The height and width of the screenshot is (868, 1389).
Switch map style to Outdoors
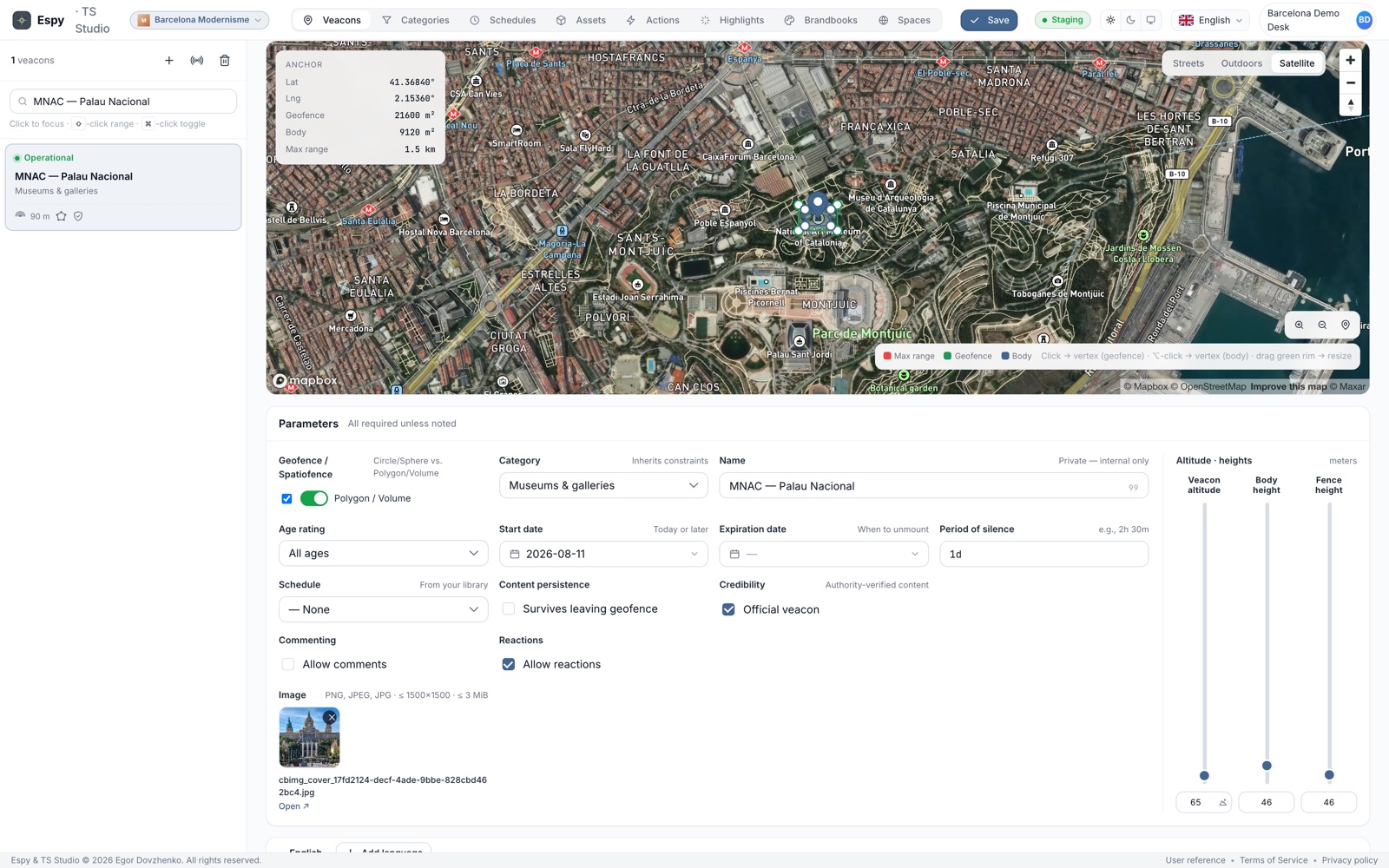tap(1241, 63)
